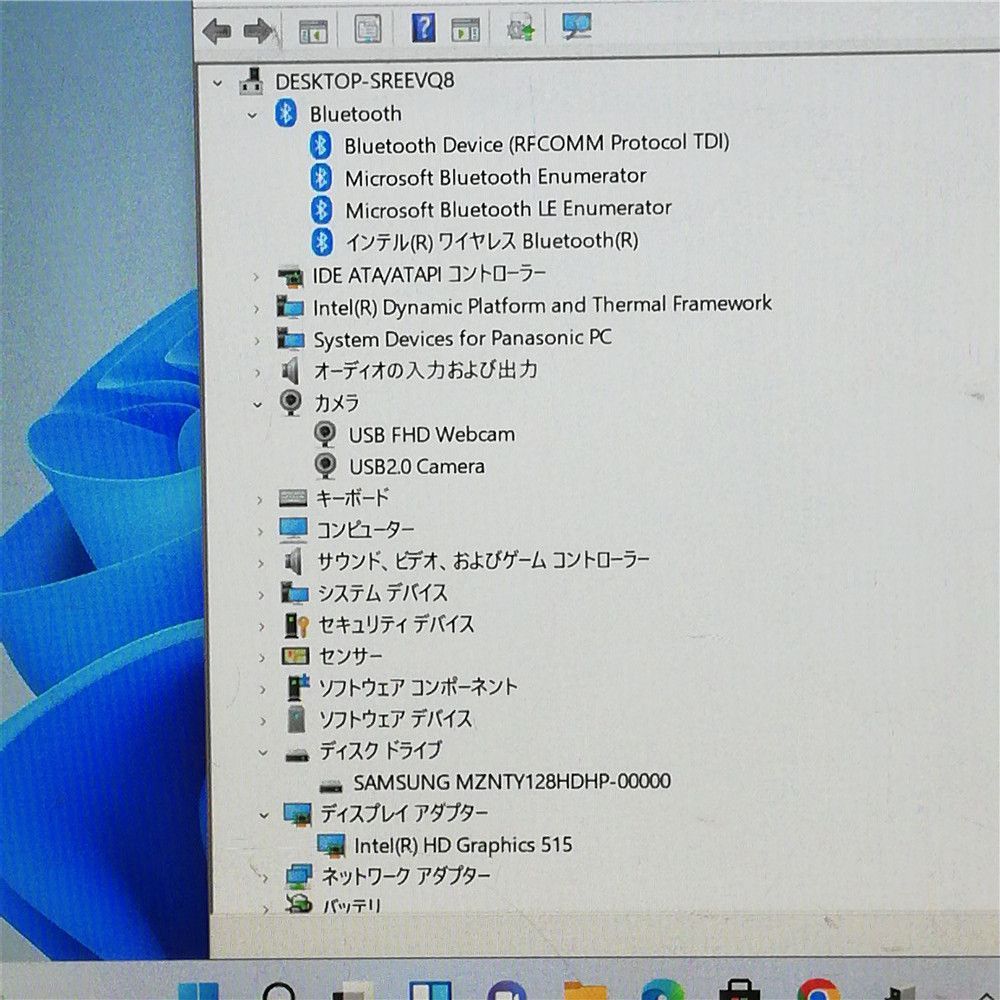Click the カメラ category webcam icon
This screenshot has width=1000, height=1000.
(x=291, y=402)
